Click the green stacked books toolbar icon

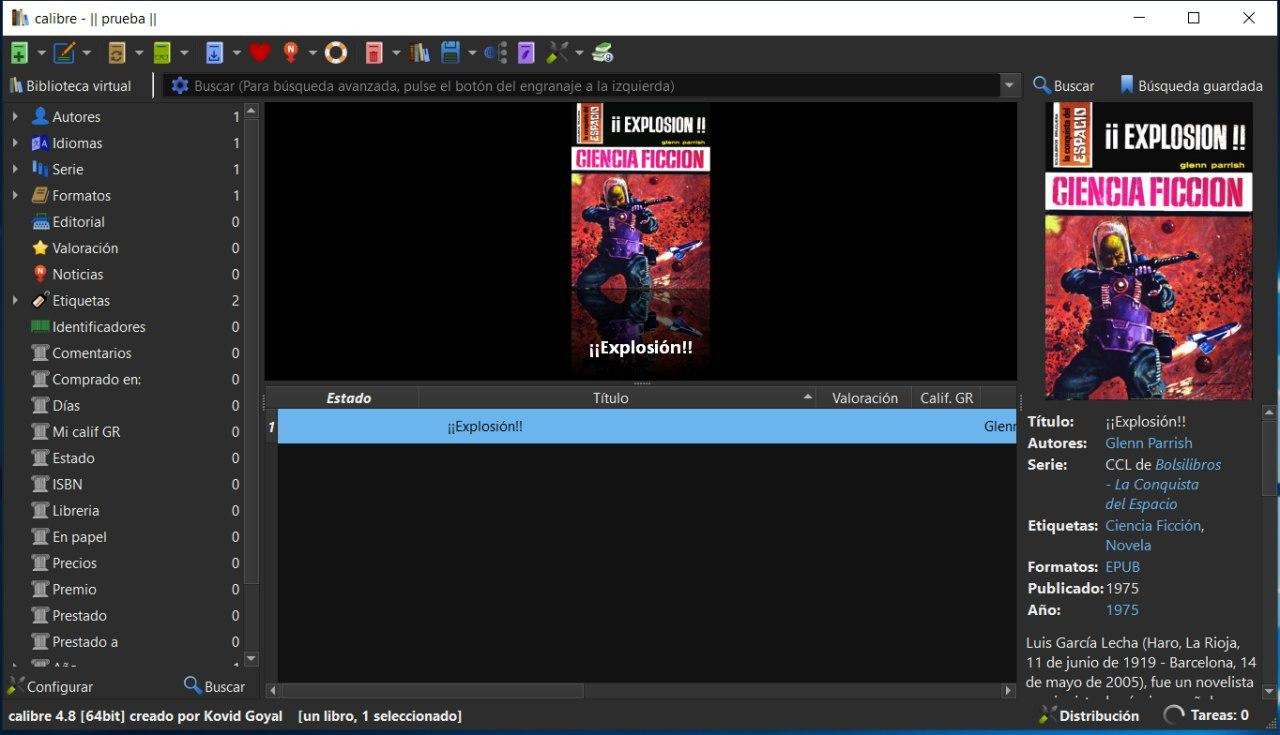point(602,53)
